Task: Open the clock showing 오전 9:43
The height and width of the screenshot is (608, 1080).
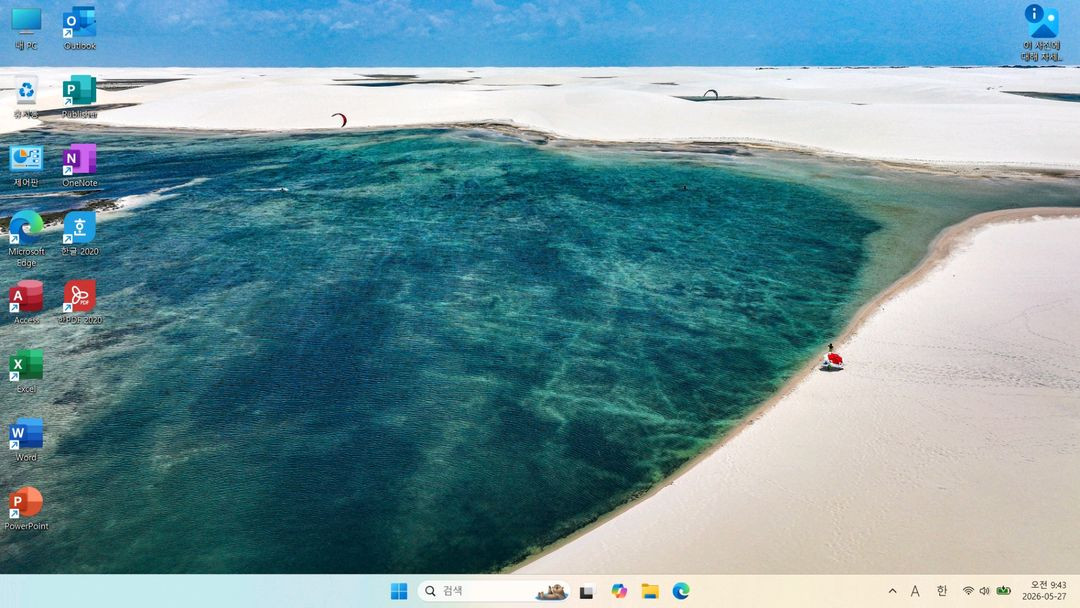Action: pos(1045,591)
